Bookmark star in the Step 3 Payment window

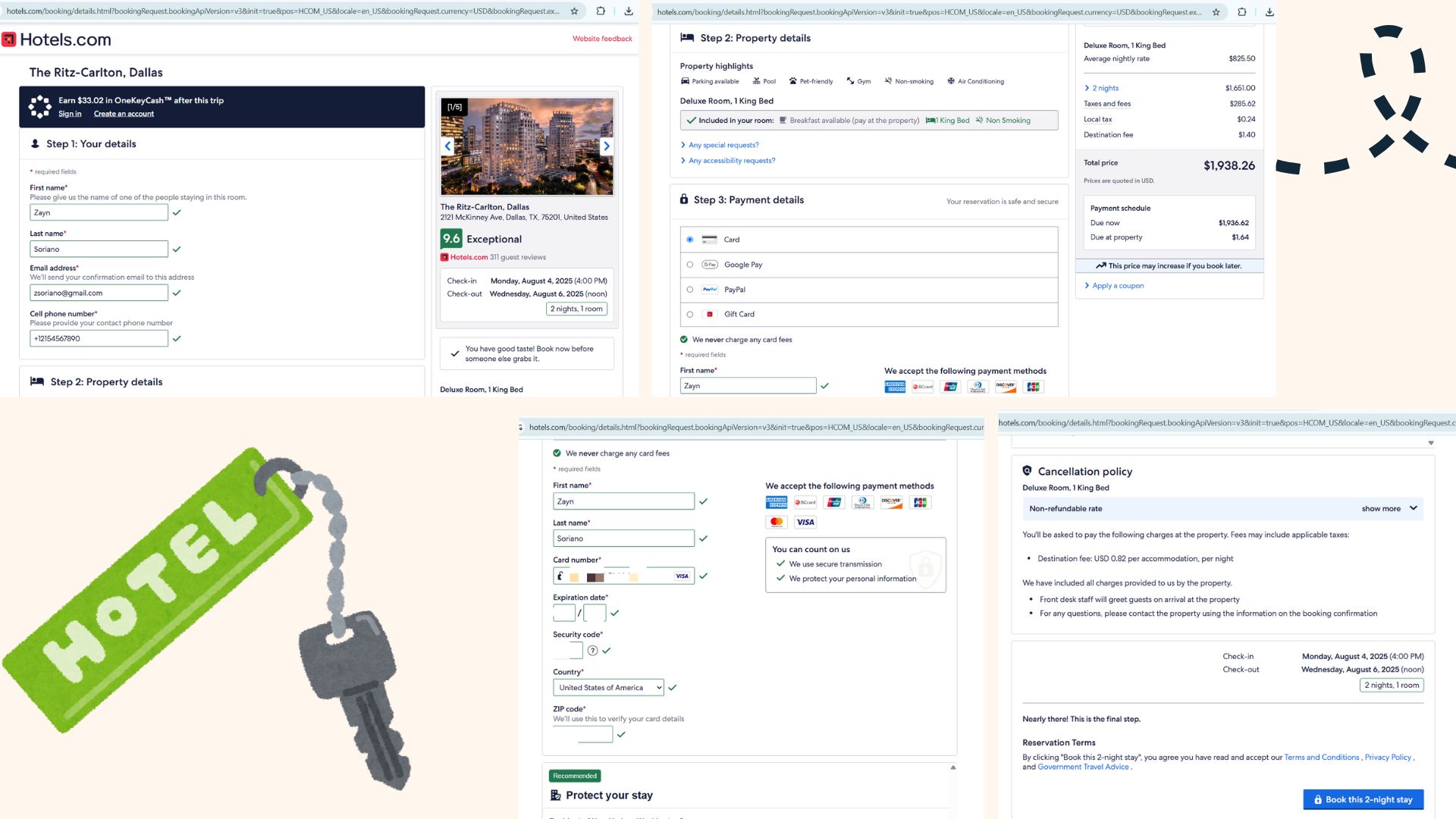click(x=1216, y=12)
